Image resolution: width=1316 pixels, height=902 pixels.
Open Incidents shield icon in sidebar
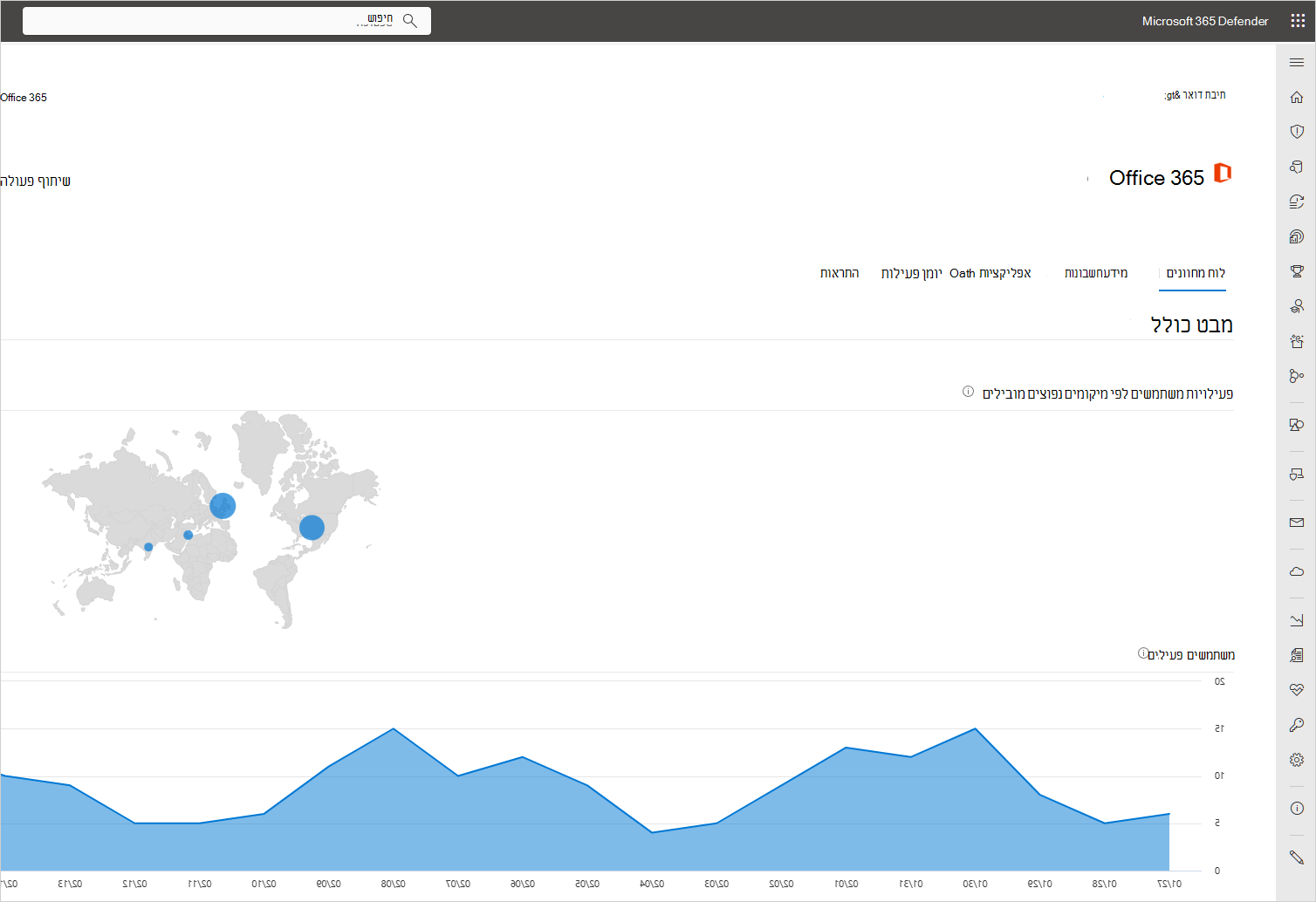(1297, 132)
